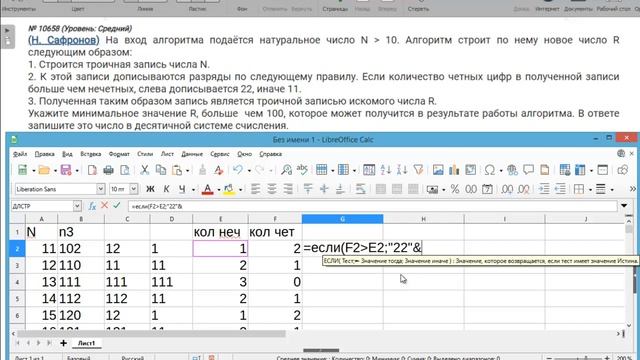Toggle Center Horizontally alignment

(x=272, y=189)
